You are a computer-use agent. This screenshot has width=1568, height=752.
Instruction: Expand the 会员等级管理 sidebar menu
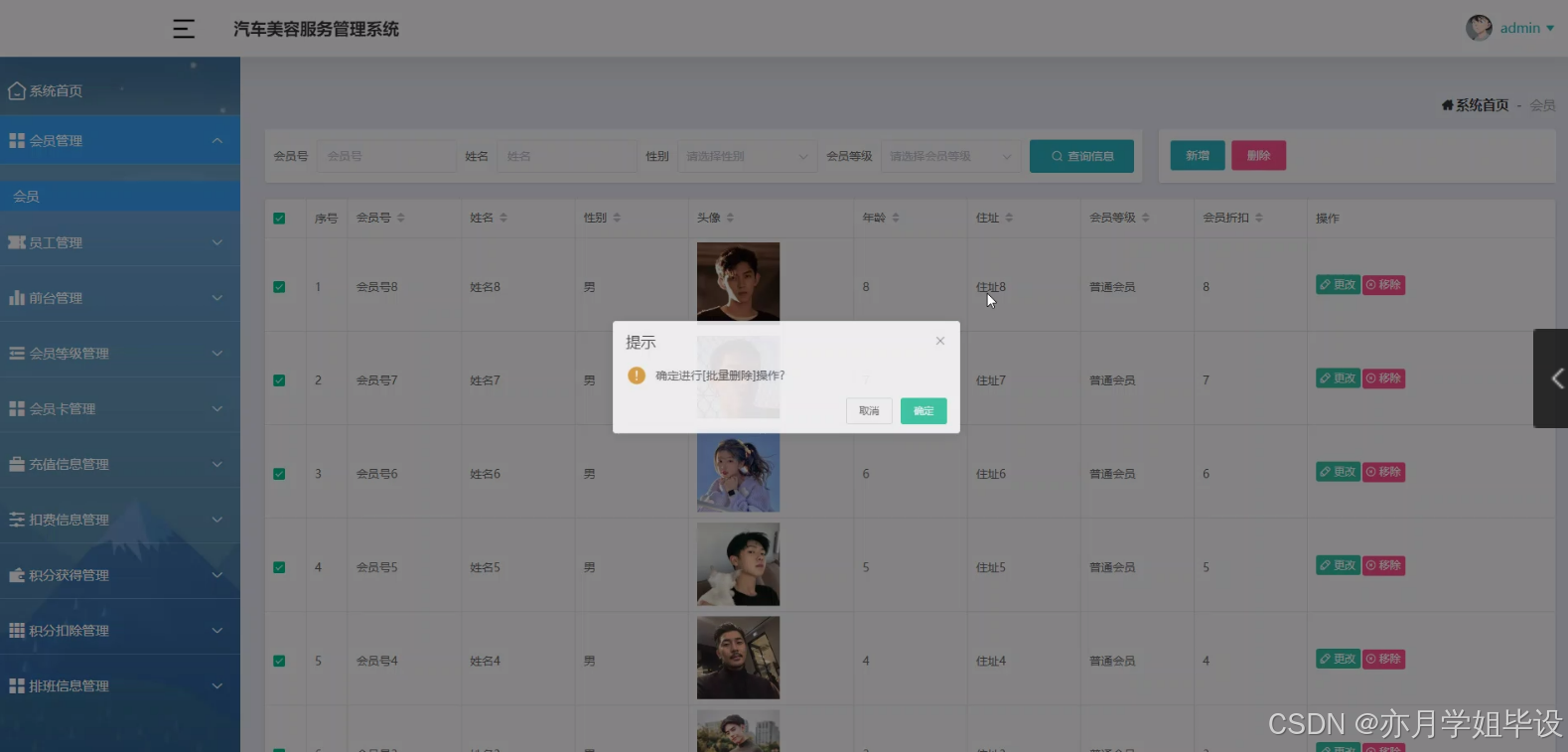coord(120,354)
